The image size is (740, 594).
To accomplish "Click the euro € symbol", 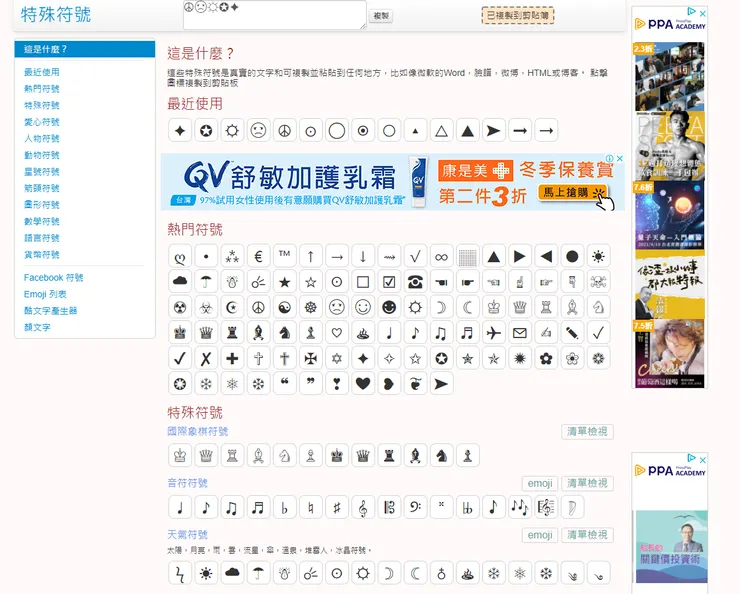I will click(x=258, y=256).
